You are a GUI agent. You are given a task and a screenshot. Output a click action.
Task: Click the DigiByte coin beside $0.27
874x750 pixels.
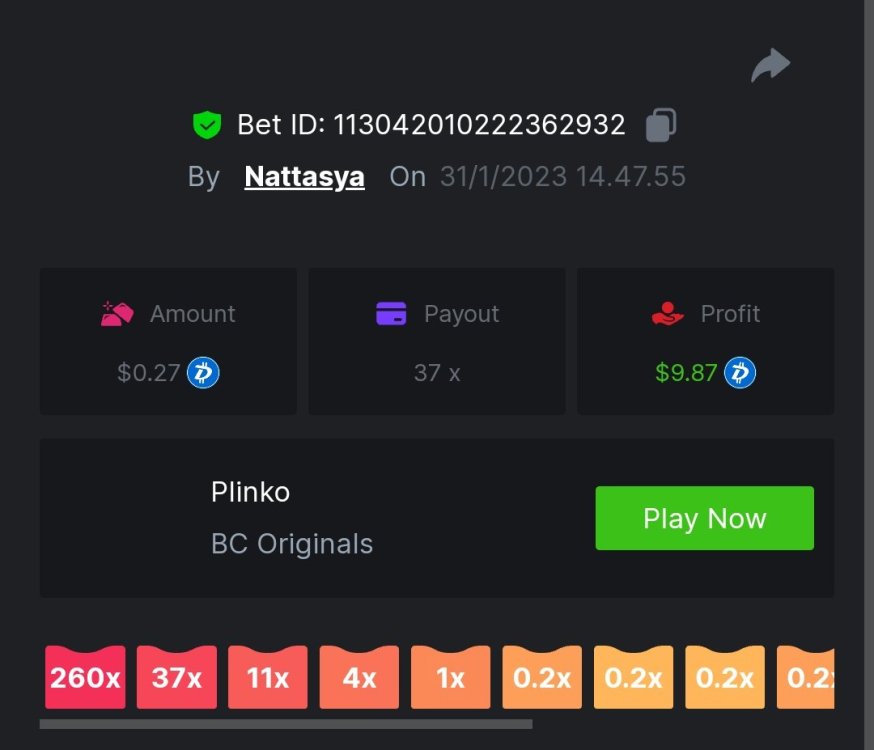tap(203, 373)
